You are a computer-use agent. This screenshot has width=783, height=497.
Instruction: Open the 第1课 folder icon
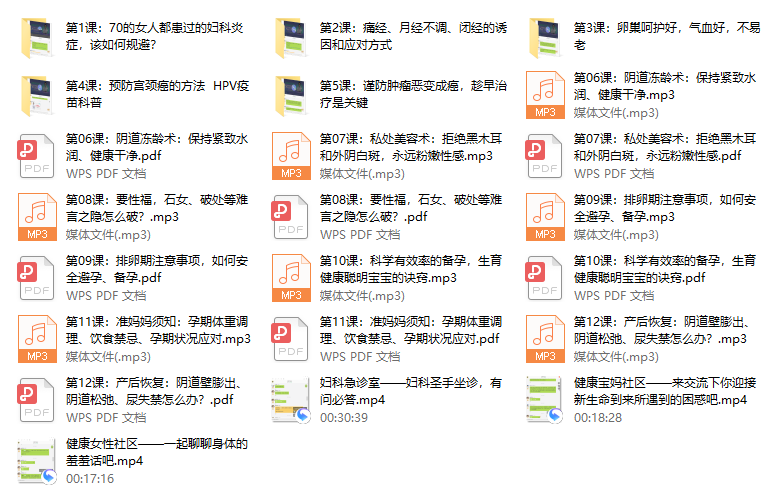(x=37, y=38)
